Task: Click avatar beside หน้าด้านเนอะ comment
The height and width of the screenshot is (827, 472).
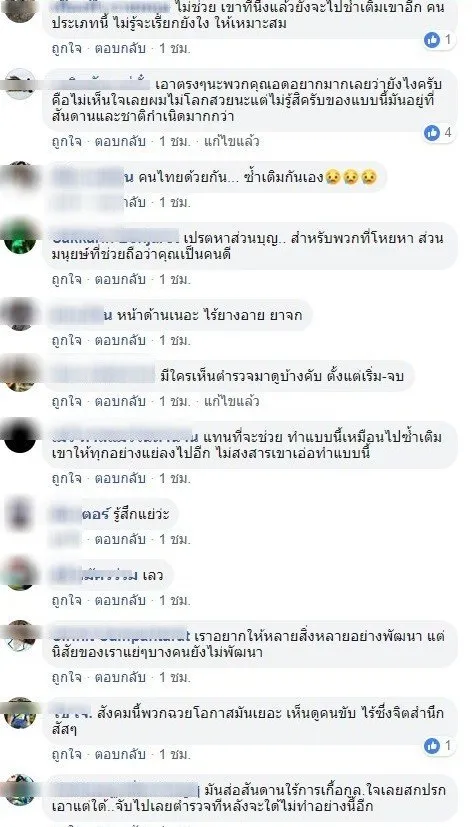Action: tap(20, 314)
